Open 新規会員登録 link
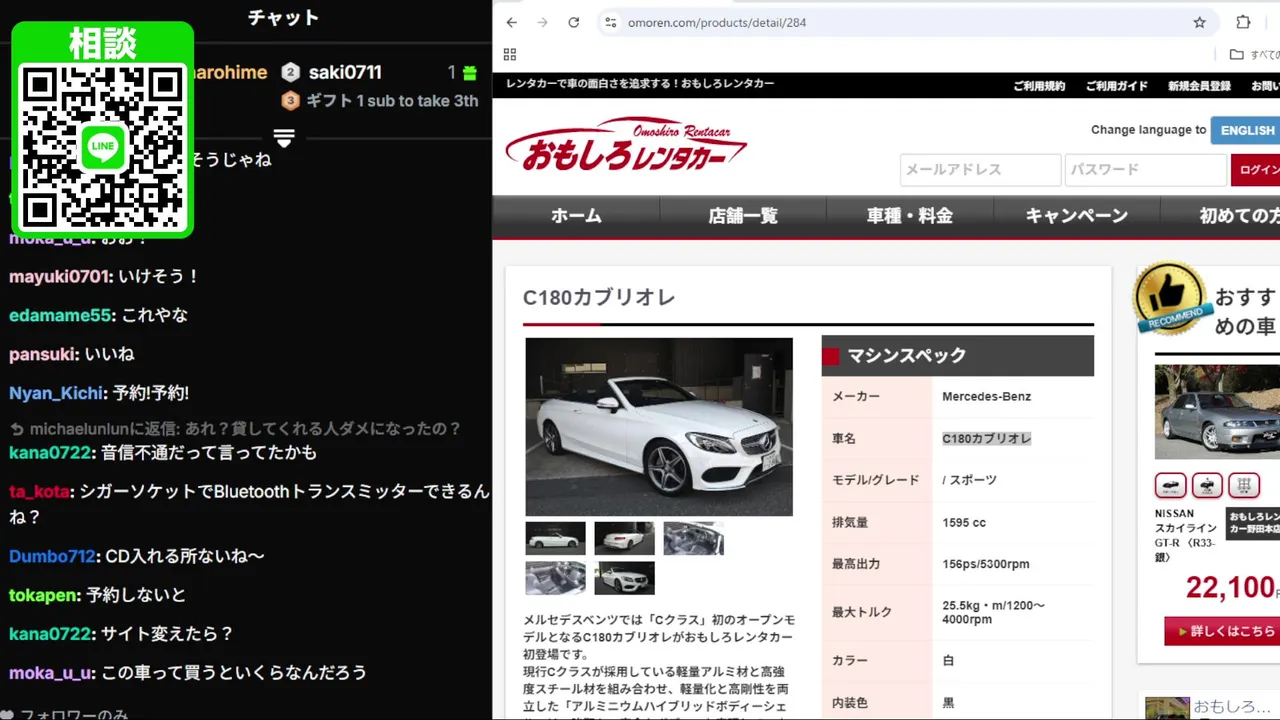1280x720 pixels. 1199,86
